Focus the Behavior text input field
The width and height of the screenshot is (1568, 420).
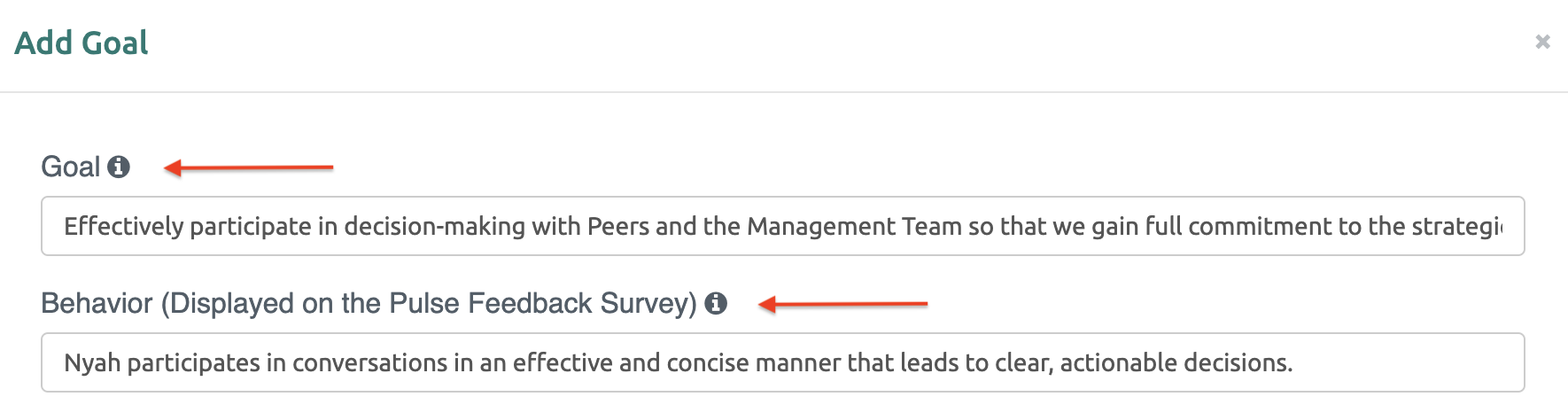click(x=783, y=362)
